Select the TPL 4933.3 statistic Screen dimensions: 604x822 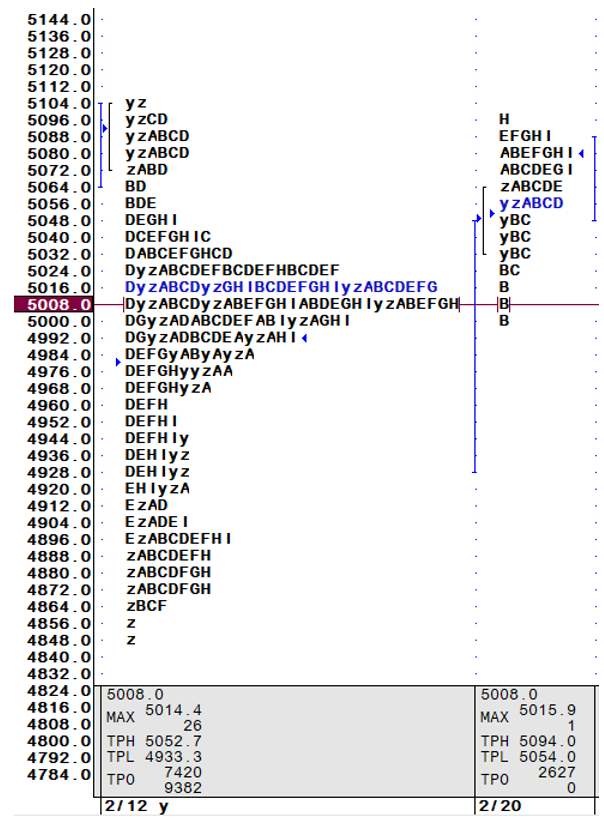click(x=153, y=757)
